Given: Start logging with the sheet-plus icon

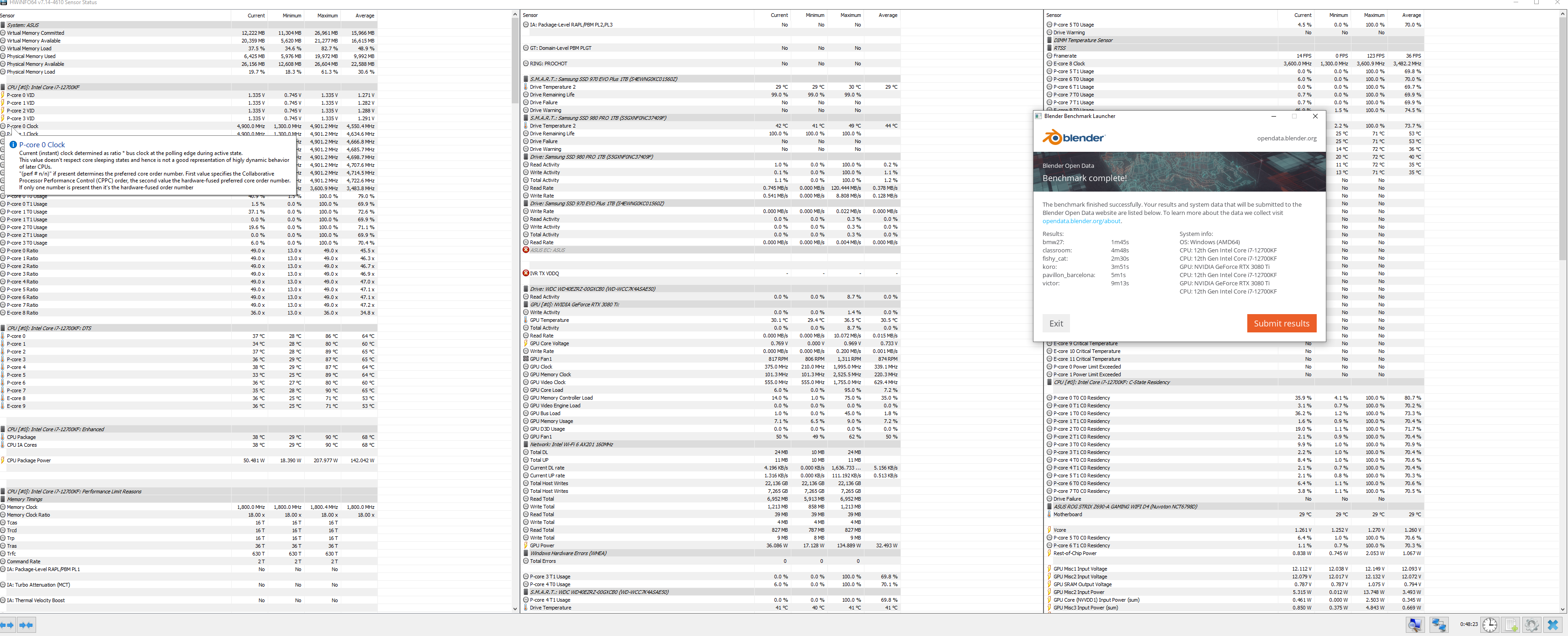Looking at the screenshot, I should (1511, 625).
